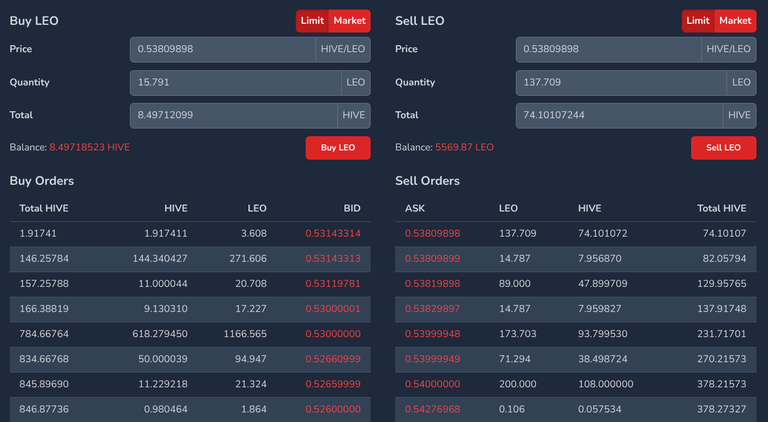Click sell order LEO amount 200.000
This screenshot has width=768, height=422.
click(518, 384)
